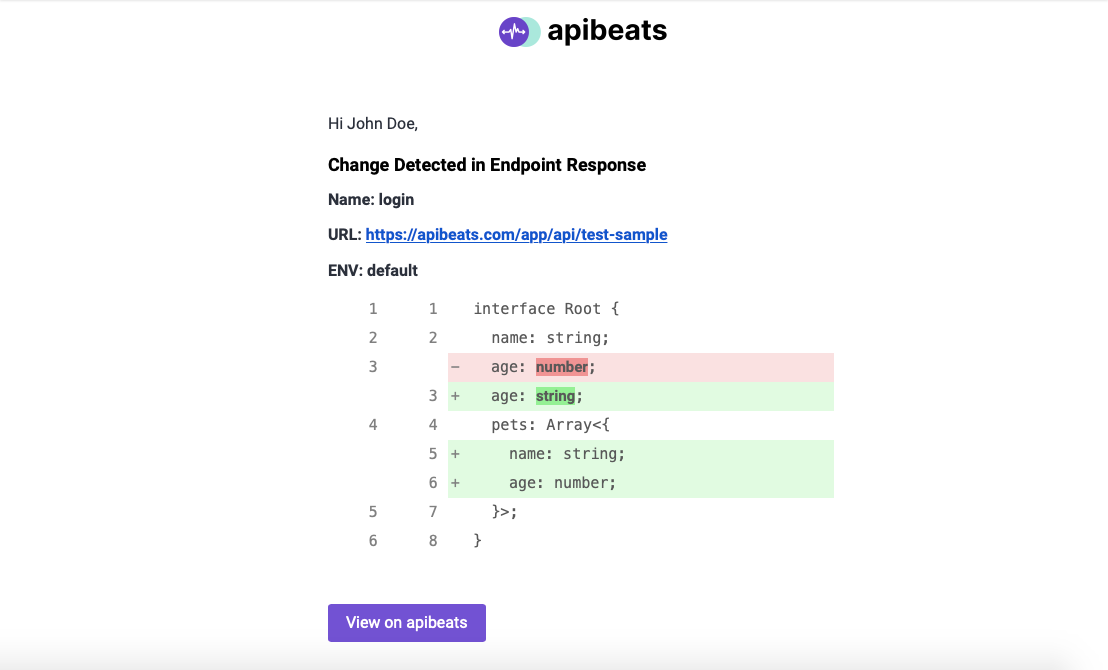Click the interface Root opening line
The height and width of the screenshot is (670, 1108).
(547, 308)
